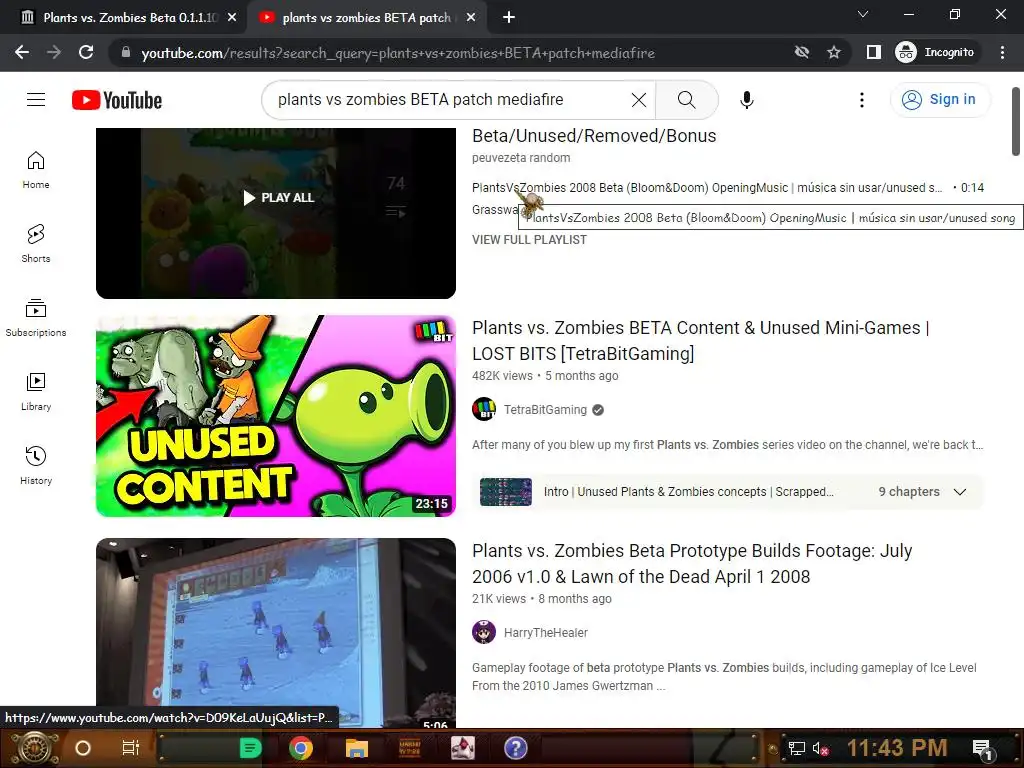Open History in the sidebar
This screenshot has height=768, width=1024.
[x=36, y=465]
